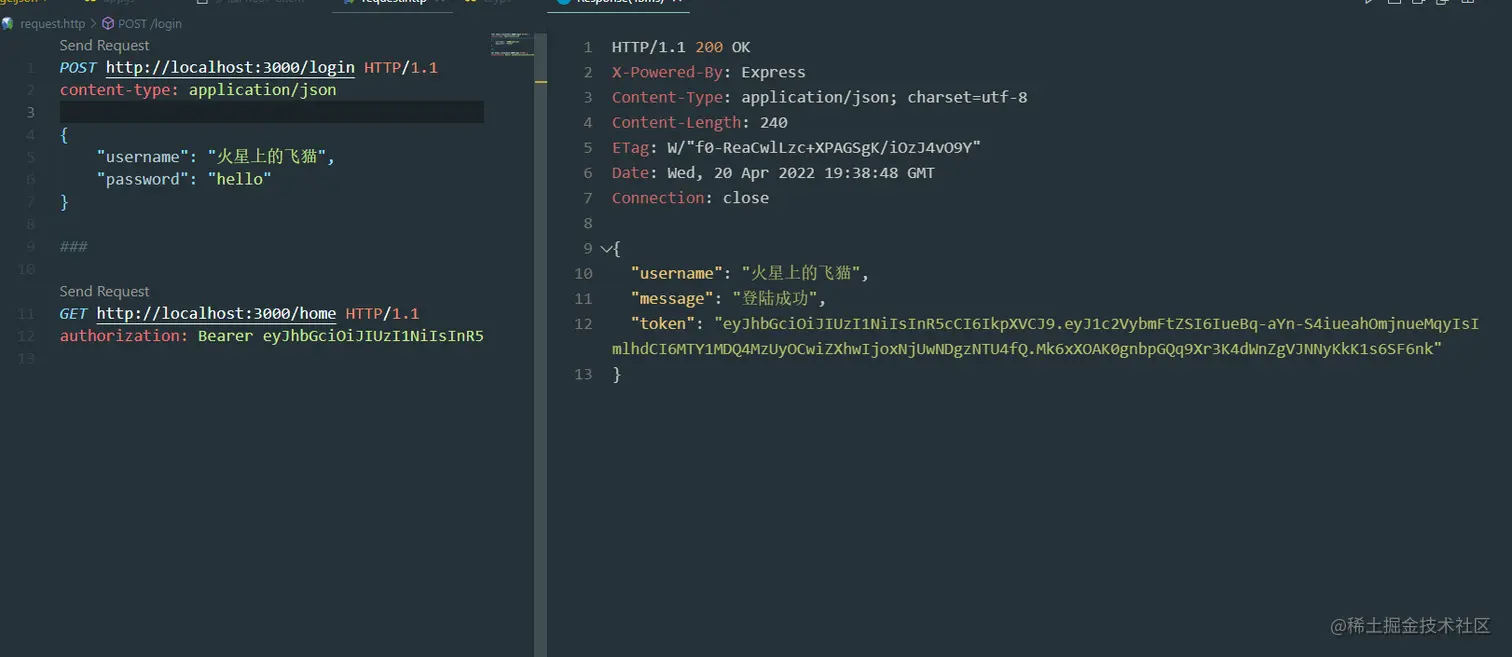This screenshot has height=657, width=1512.
Task: Click the editor minimap preview
Action: point(511,45)
